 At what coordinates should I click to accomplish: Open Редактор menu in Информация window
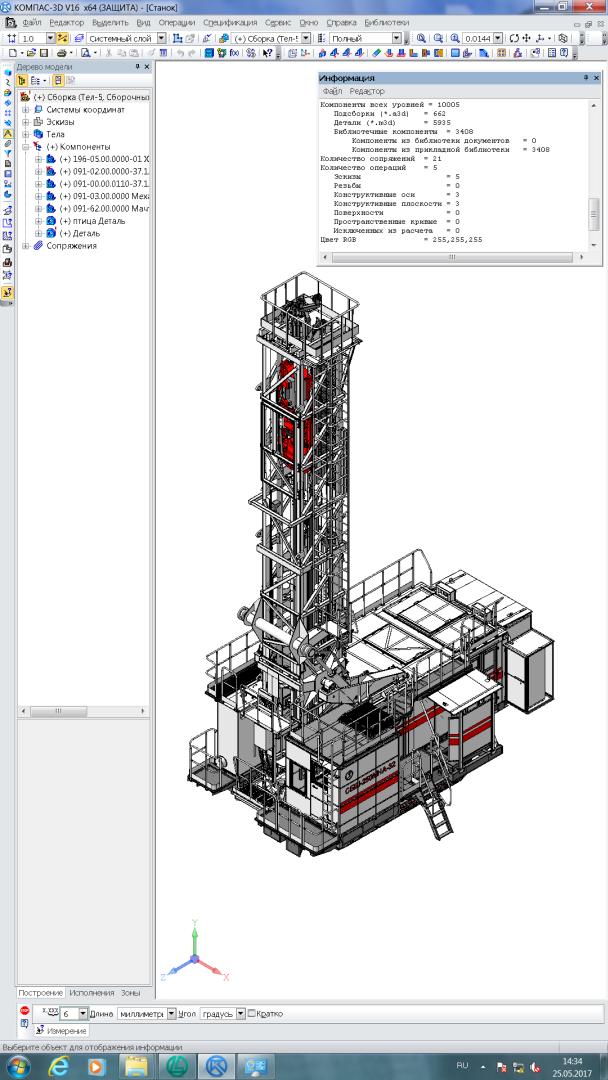coord(367,91)
